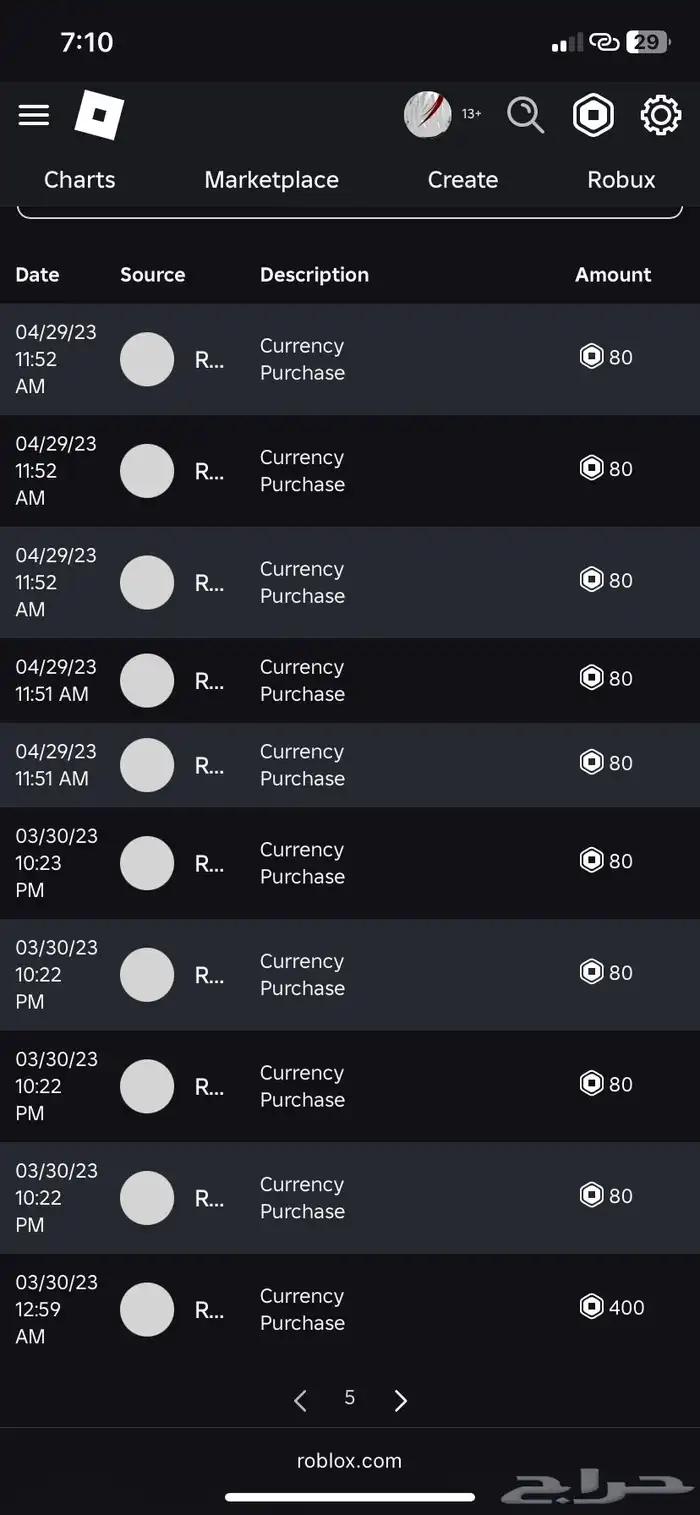700x1515 pixels.
Task: Tap the Robux icon beside the 400 amount
Action: click(x=591, y=1307)
